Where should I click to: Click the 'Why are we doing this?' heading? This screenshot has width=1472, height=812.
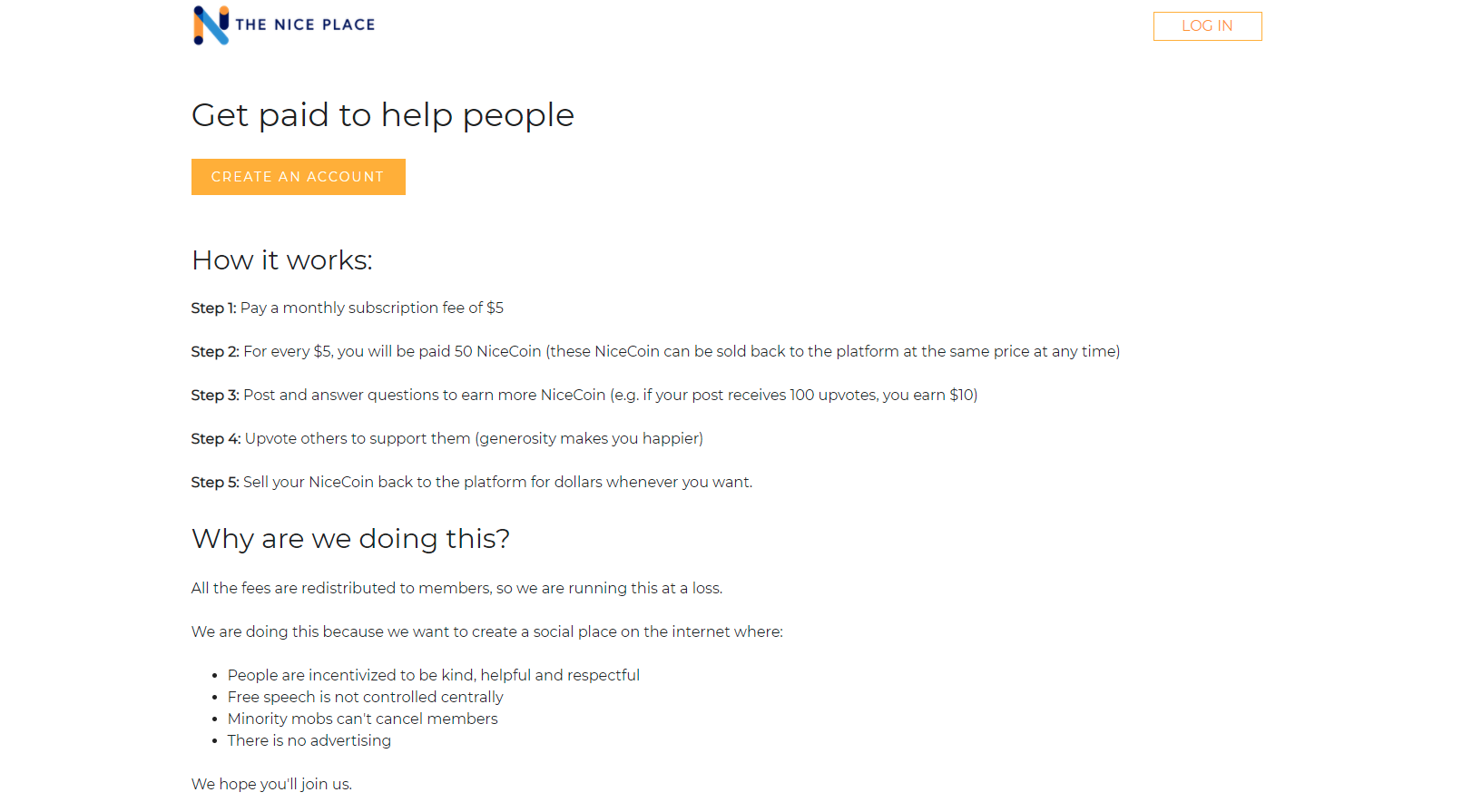pyautogui.click(x=350, y=538)
